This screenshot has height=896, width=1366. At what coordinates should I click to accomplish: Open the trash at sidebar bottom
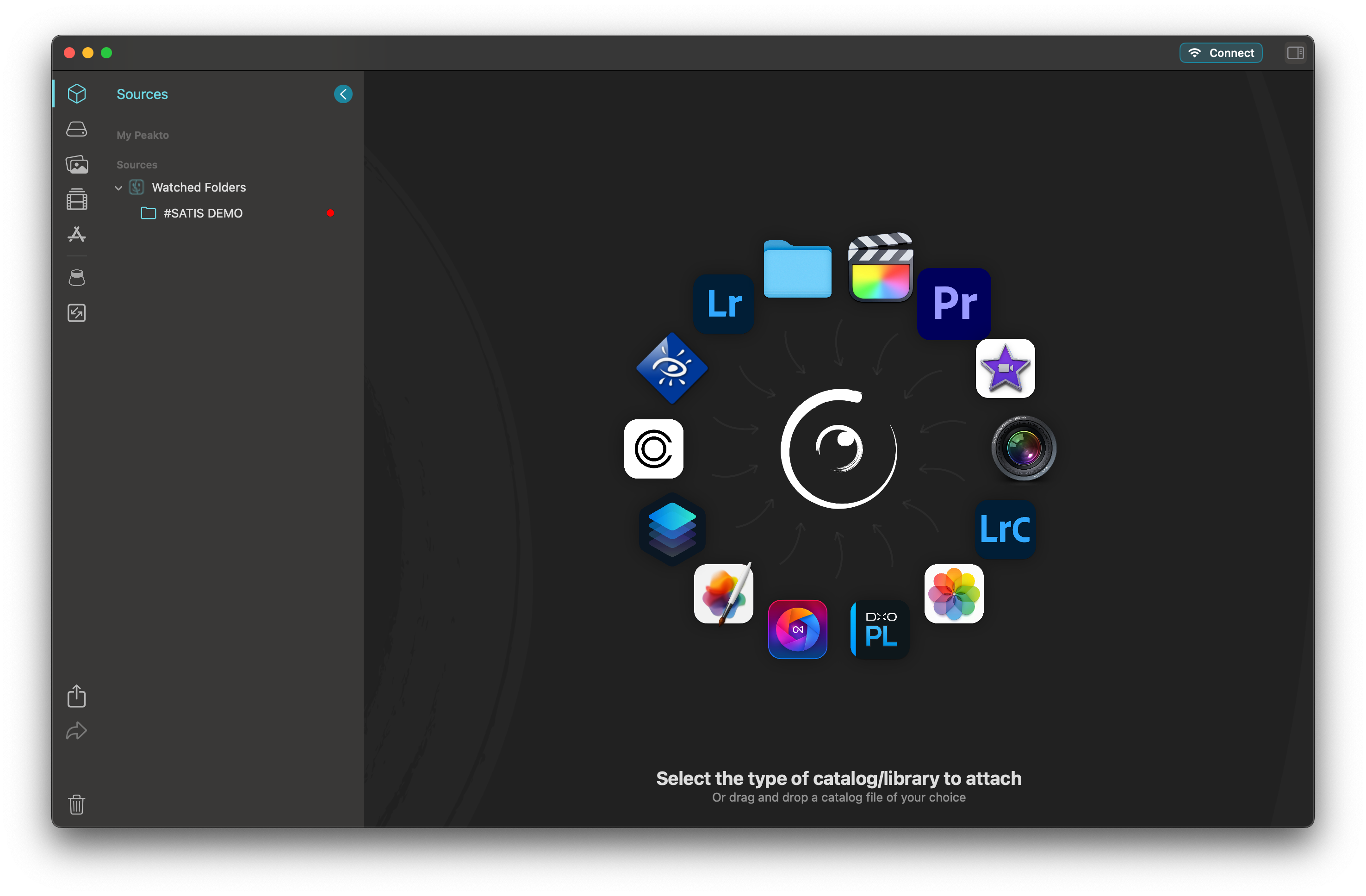pyautogui.click(x=76, y=804)
